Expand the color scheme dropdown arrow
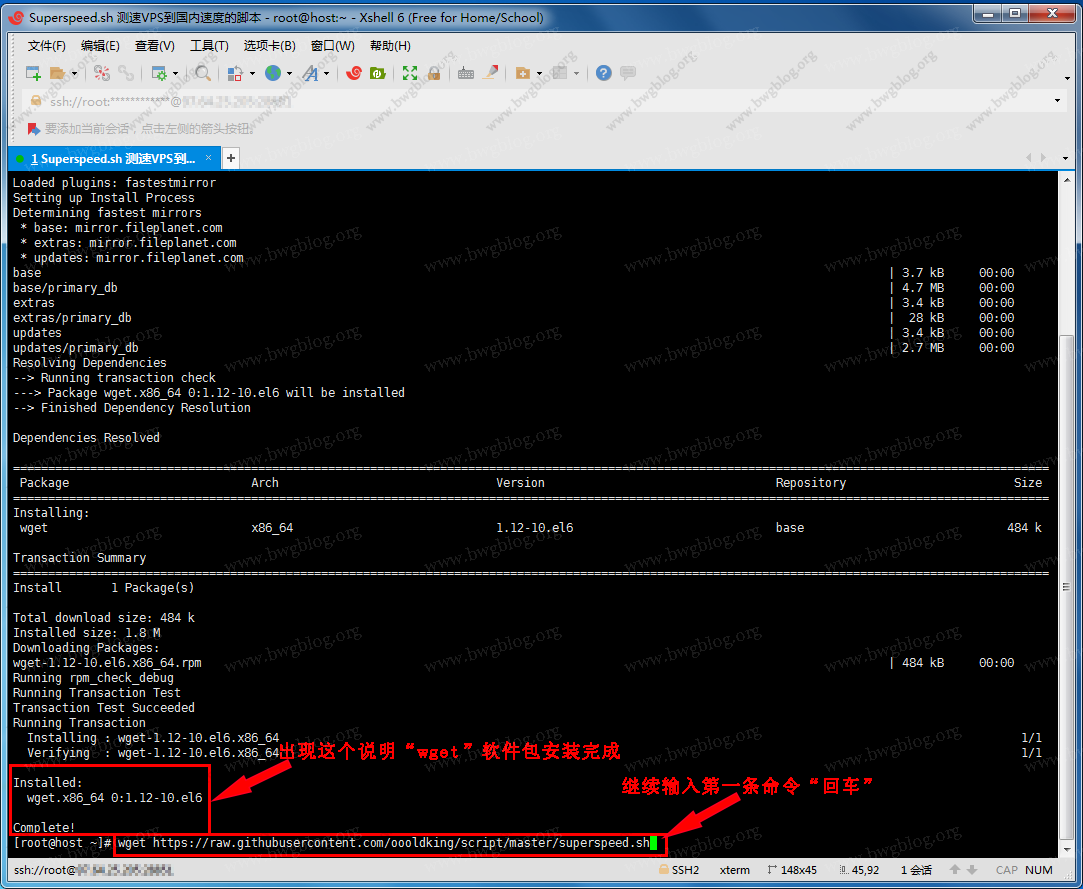Viewport: 1083px width, 889px height. [x=252, y=74]
